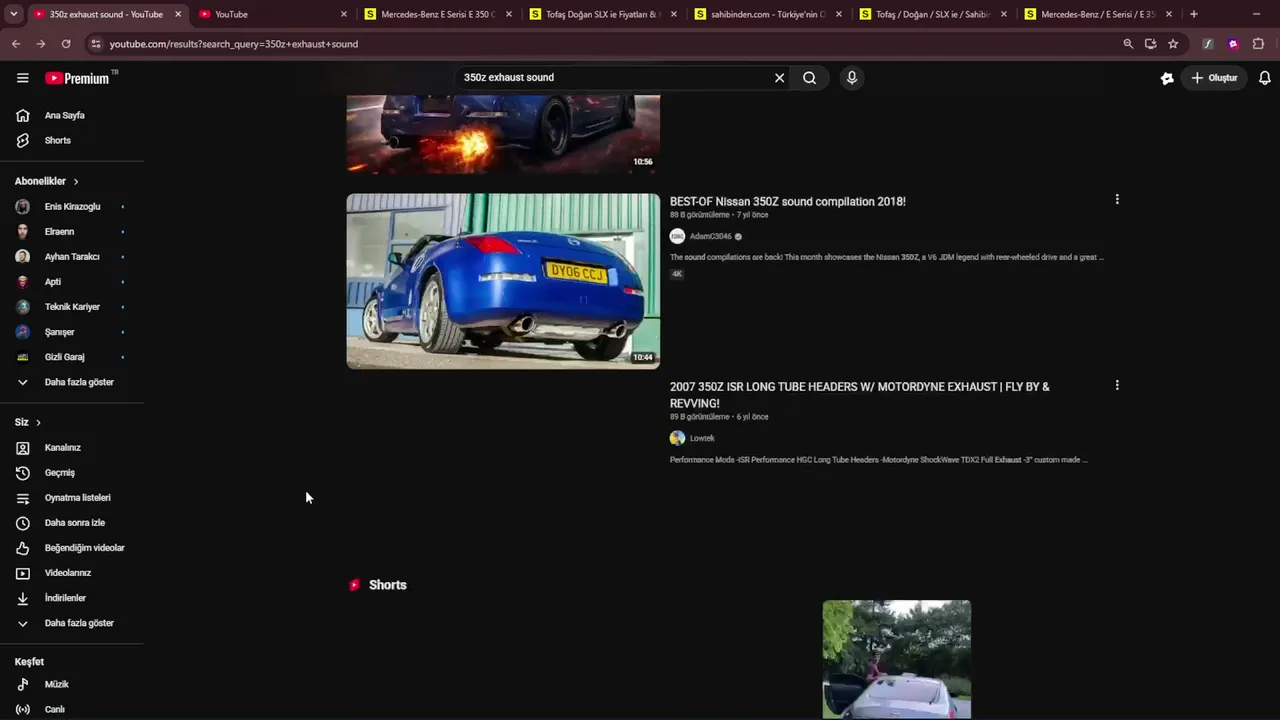Click the install app icon in address bar
Screen dimensions: 1280x720
tap(1151, 44)
